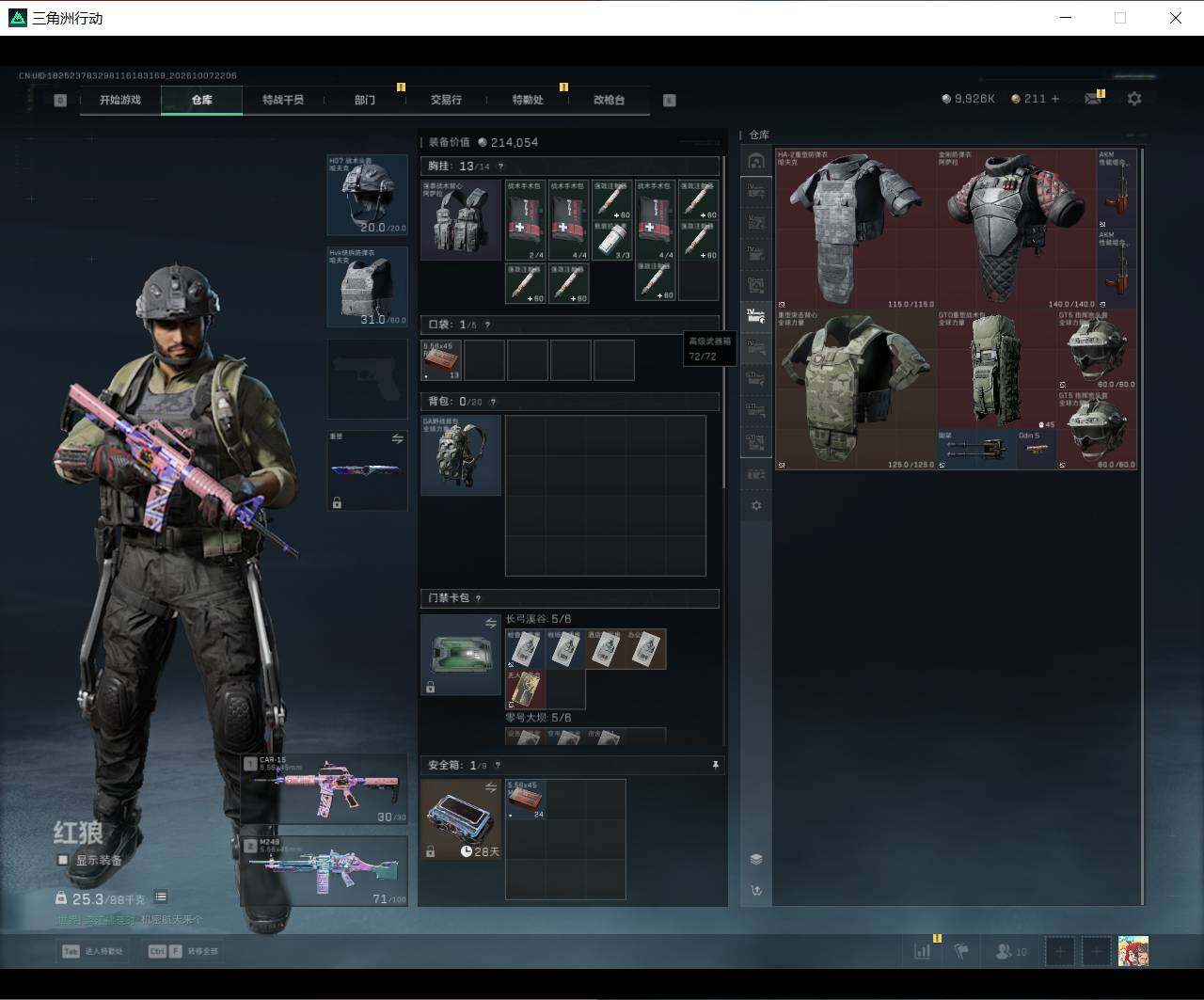Click the warehouse panel scrollbar

pos(1143,525)
